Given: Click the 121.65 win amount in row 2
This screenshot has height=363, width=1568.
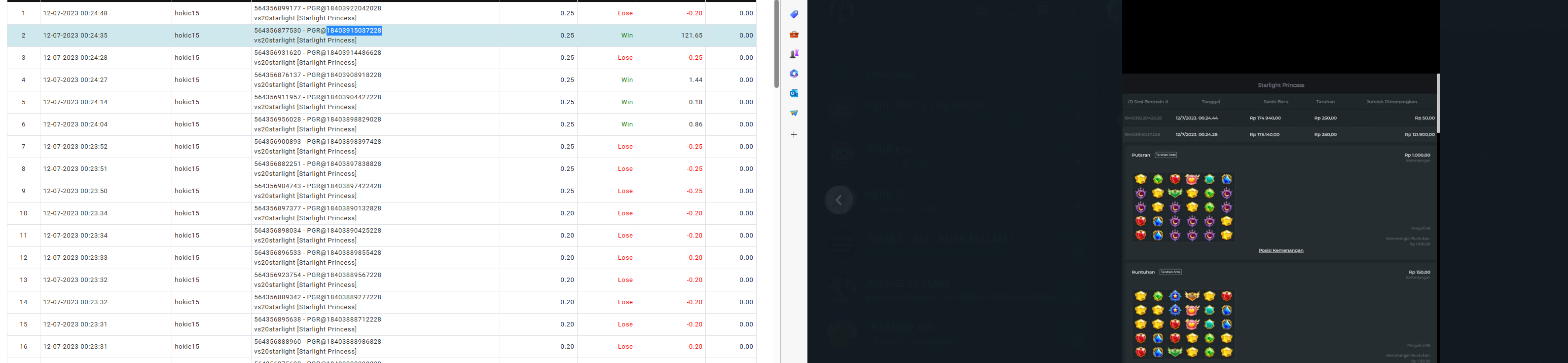Looking at the screenshot, I should coord(692,36).
